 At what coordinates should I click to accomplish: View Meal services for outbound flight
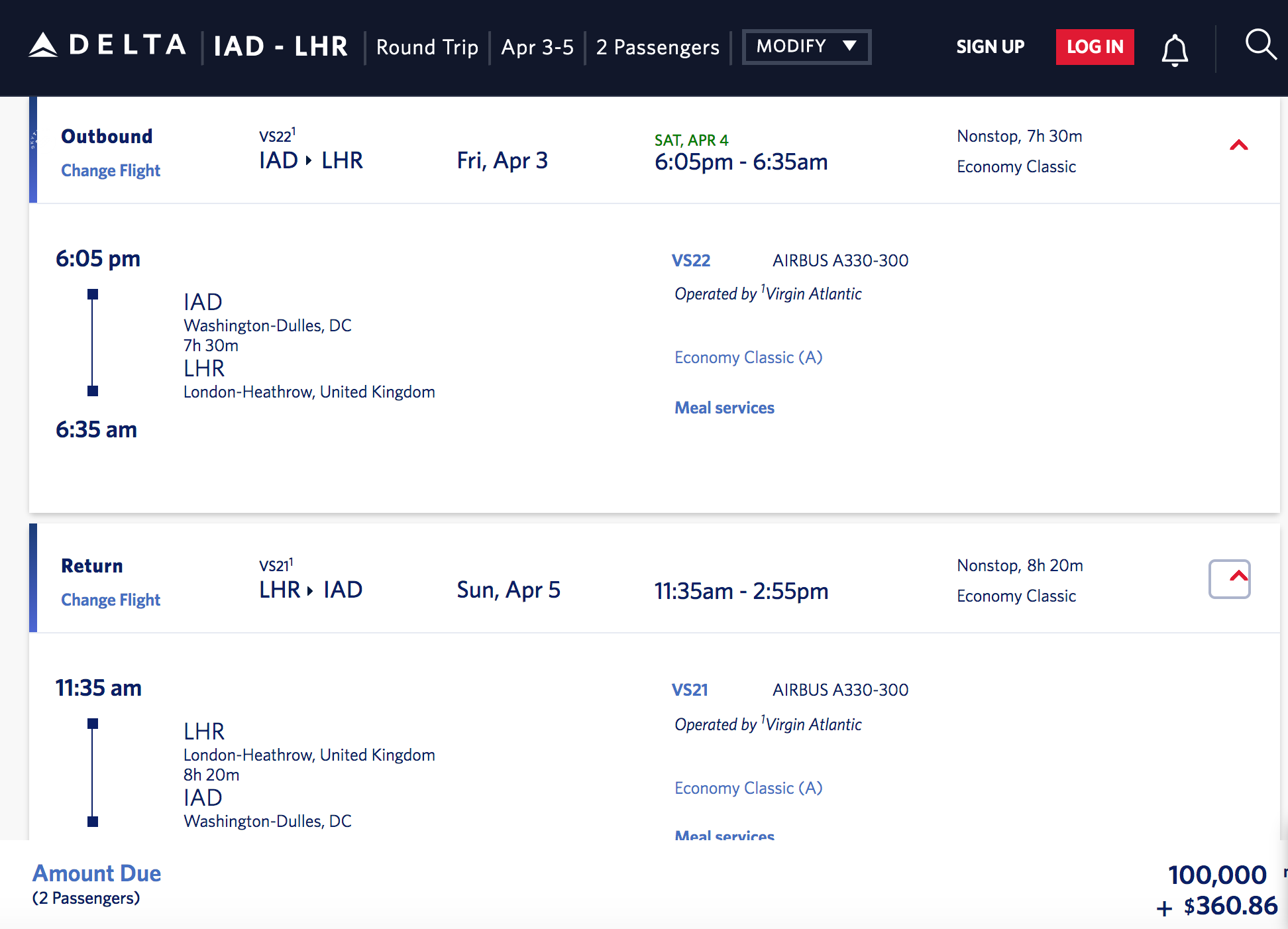pyautogui.click(x=724, y=408)
